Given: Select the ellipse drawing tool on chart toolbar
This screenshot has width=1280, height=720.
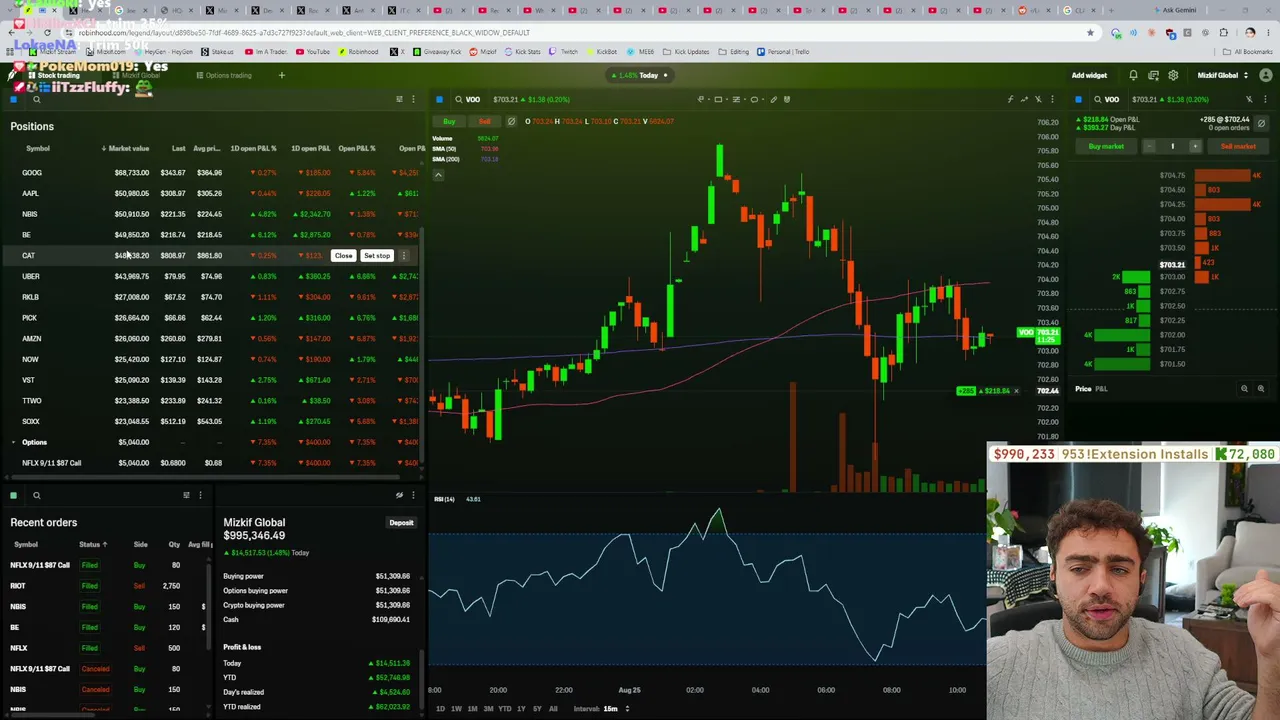Looking at the screenshot, I should pyautogui.click(x=754, y=99).
